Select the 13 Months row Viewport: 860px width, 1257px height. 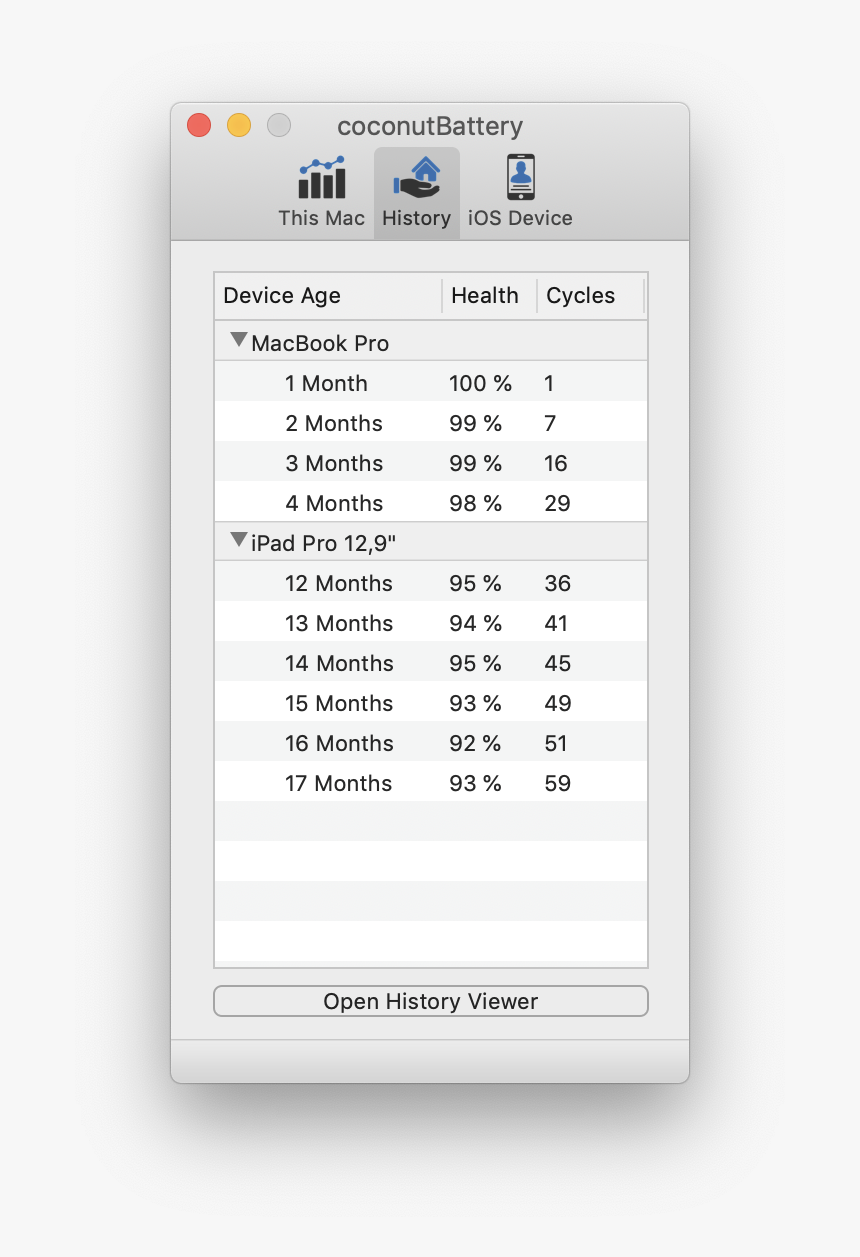pyautogui.click(x=431, y=623)
